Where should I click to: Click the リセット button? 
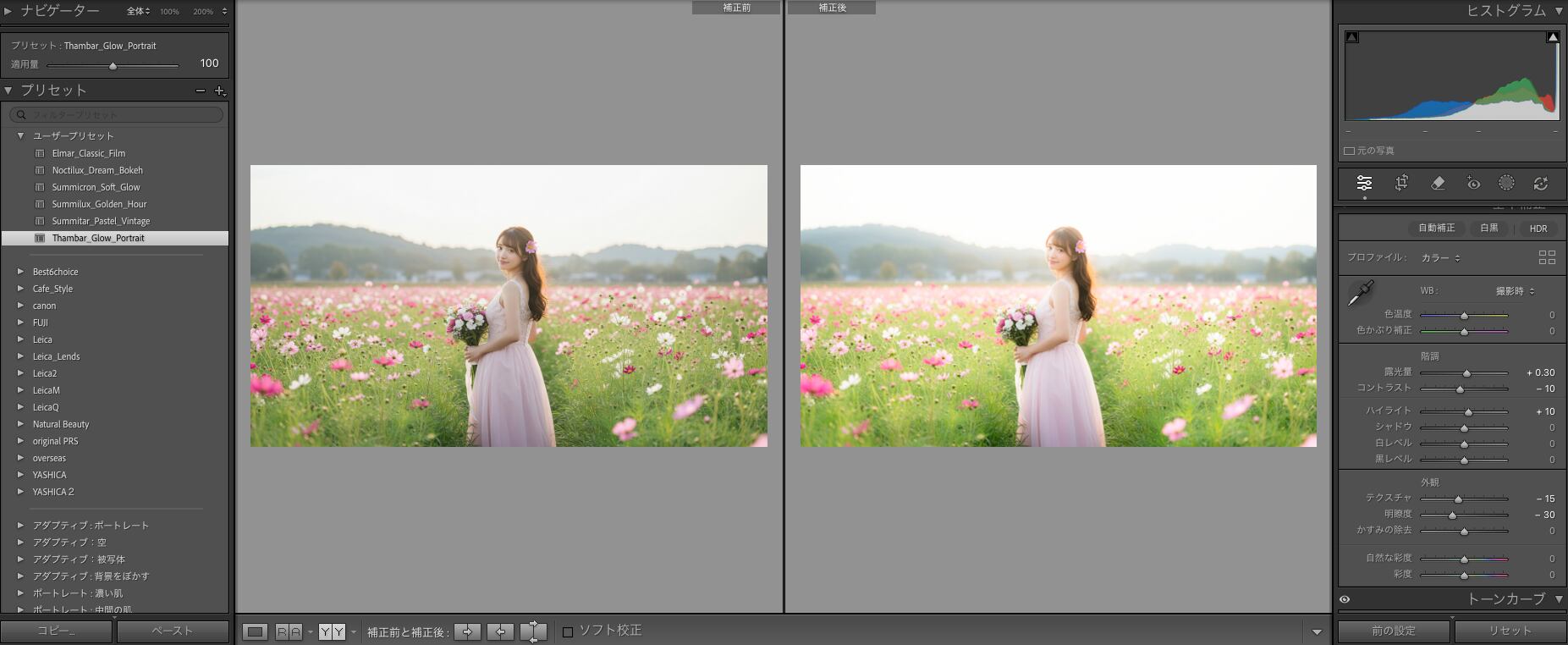point(1510,631)
